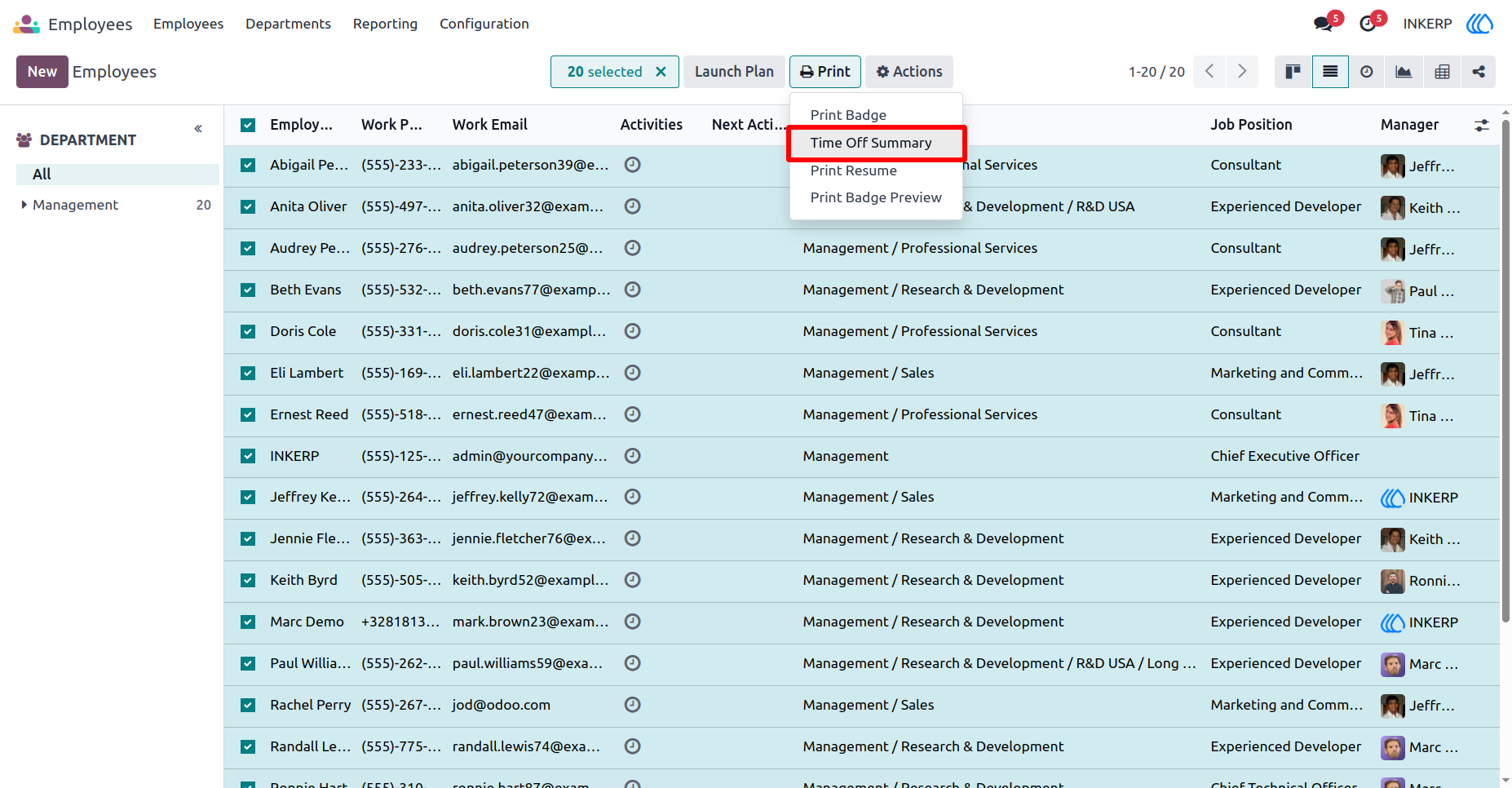The image size is (1512, 788).
Task: Open the Actions dropdown menu
Action: tap(909, 72)
